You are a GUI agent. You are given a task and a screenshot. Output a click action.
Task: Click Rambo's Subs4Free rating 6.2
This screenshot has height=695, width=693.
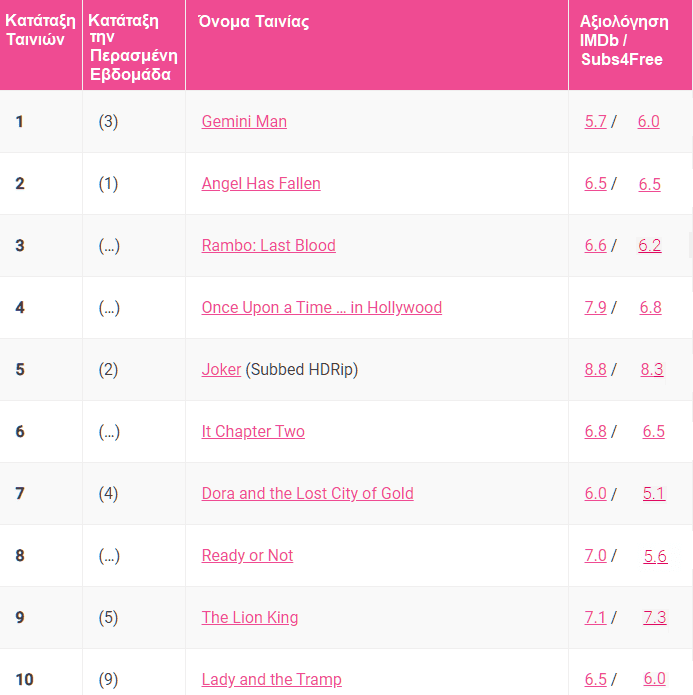click(650, 245)
